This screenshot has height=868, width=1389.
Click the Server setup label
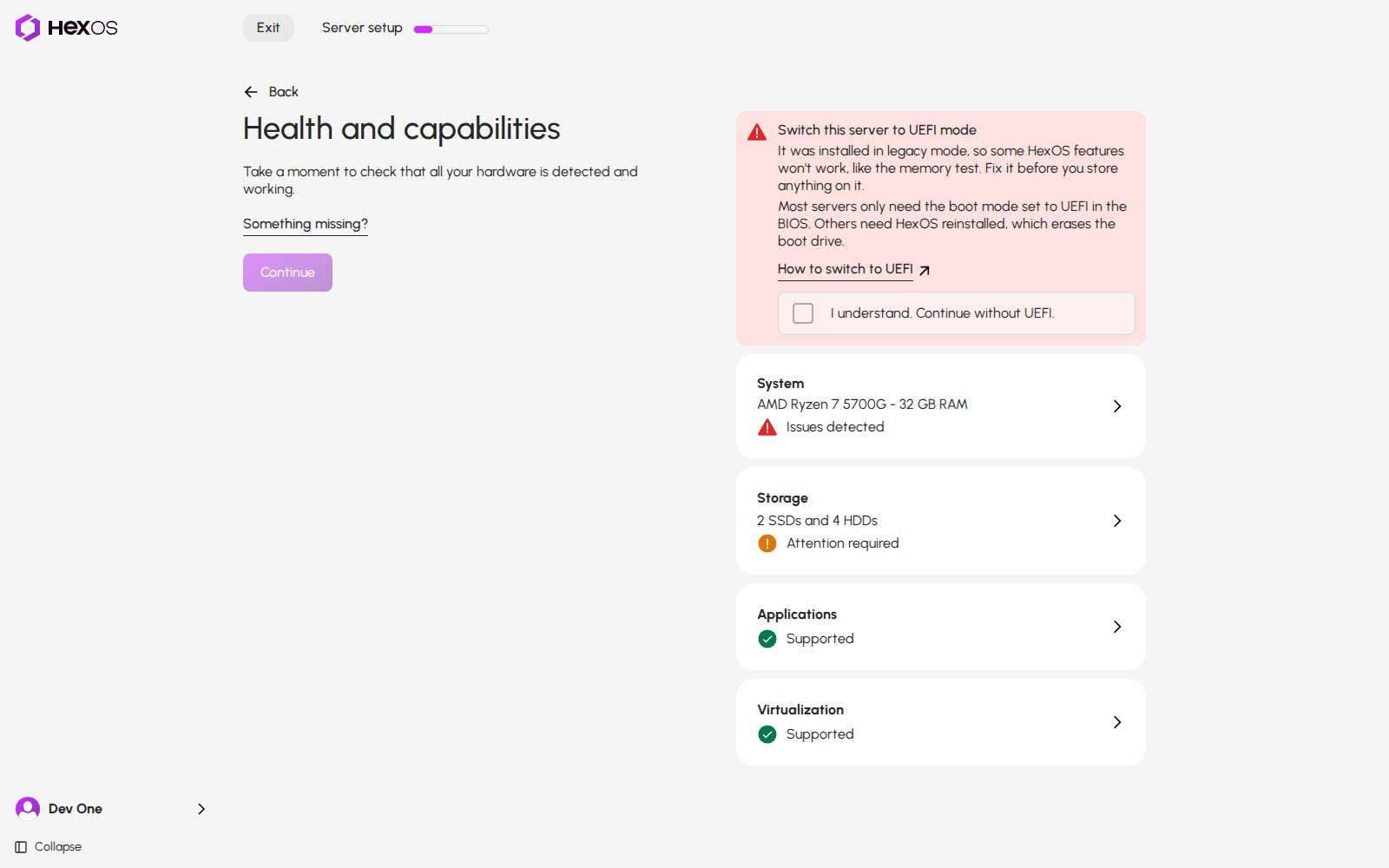tap(362, 28)
